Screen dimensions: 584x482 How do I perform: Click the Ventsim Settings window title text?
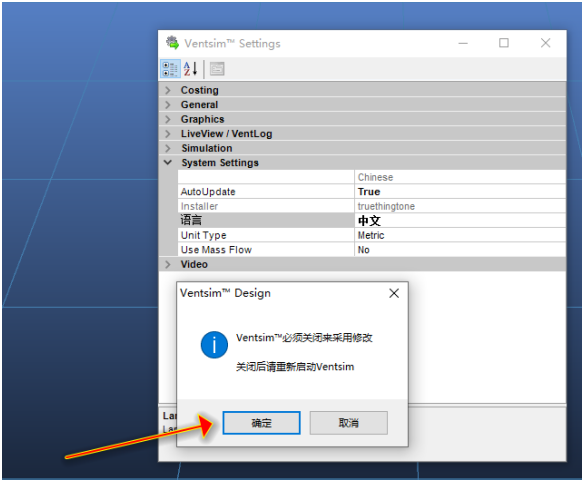[x=232, y=44]
